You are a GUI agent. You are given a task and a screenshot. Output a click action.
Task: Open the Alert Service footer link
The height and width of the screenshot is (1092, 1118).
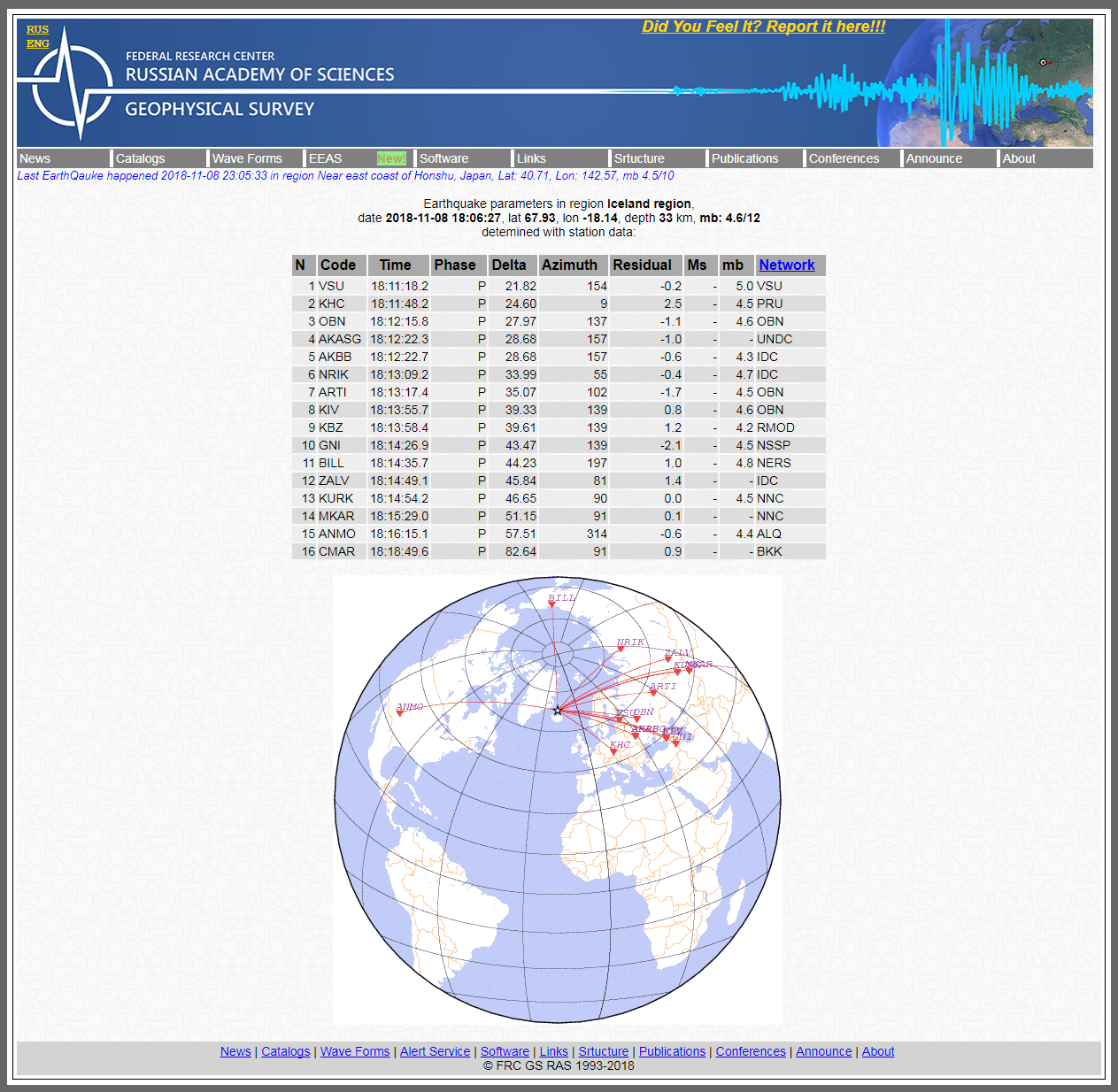(x=435, y=1051)
